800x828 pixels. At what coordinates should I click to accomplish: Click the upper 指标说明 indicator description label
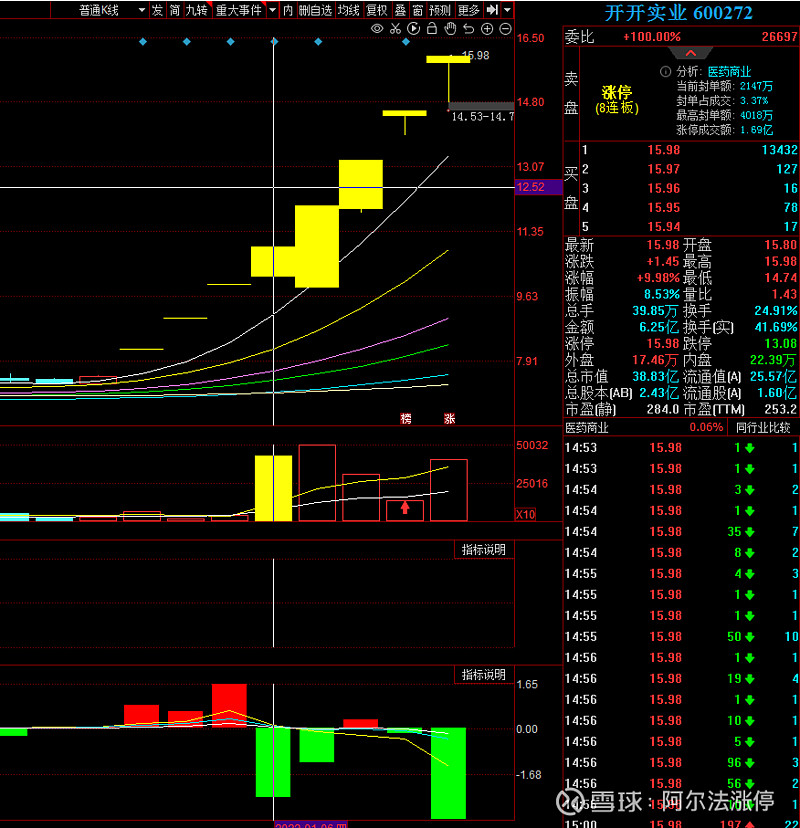(x=483, y=549)
